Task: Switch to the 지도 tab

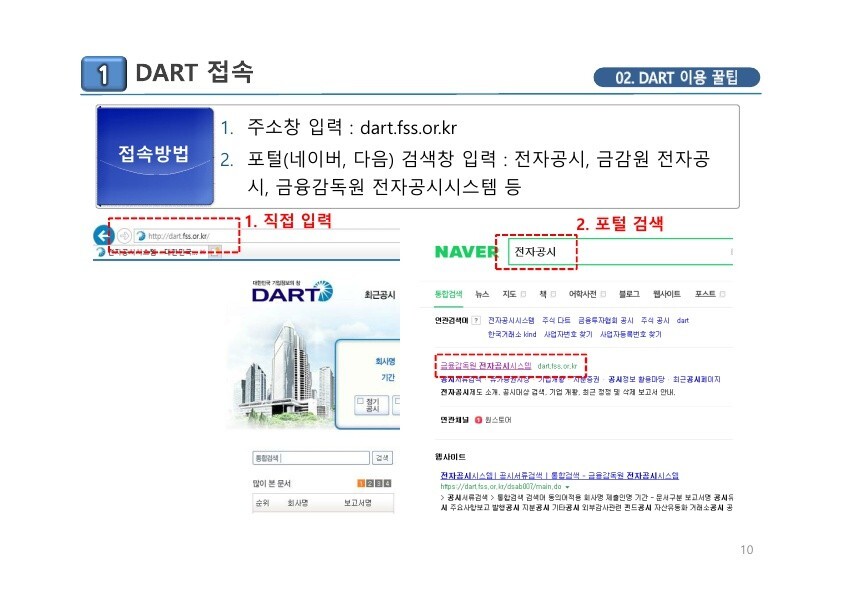Action: [509, 294]
